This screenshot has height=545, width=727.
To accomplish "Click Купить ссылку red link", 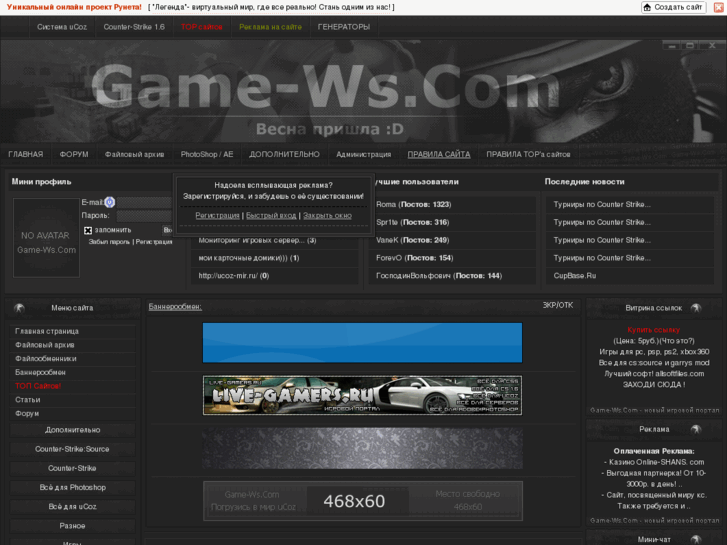I will point(653,330).
